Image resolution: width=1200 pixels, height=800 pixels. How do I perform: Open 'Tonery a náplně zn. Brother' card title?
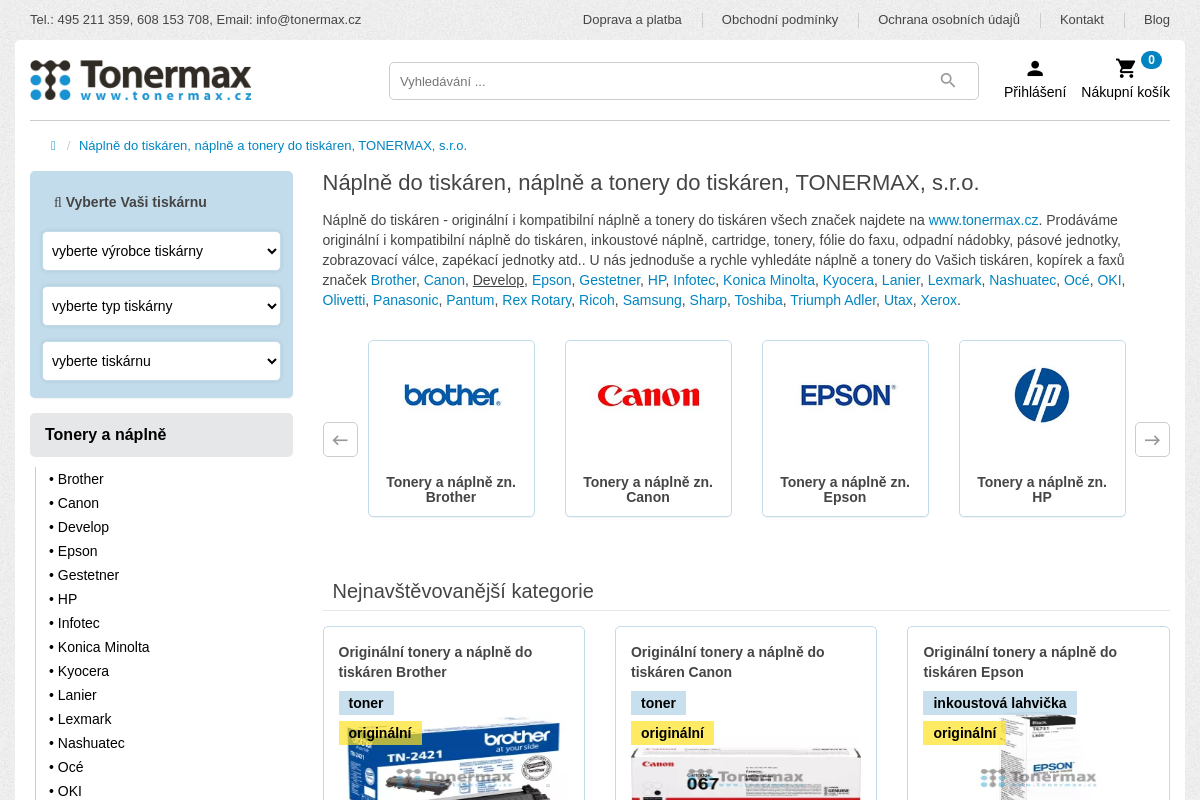pos(451,489)
